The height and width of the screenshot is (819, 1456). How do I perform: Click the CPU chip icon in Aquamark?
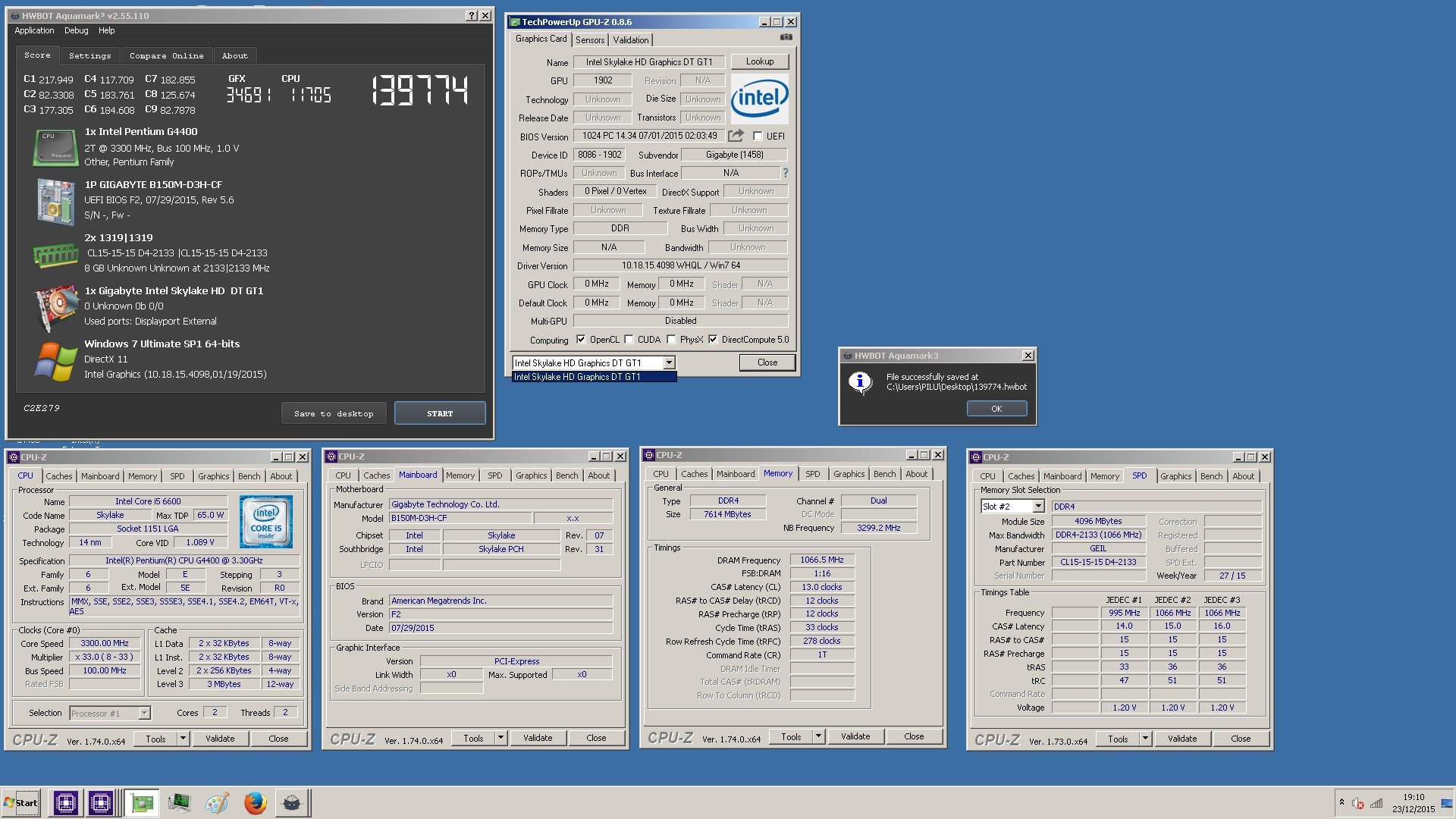(56, 147)
